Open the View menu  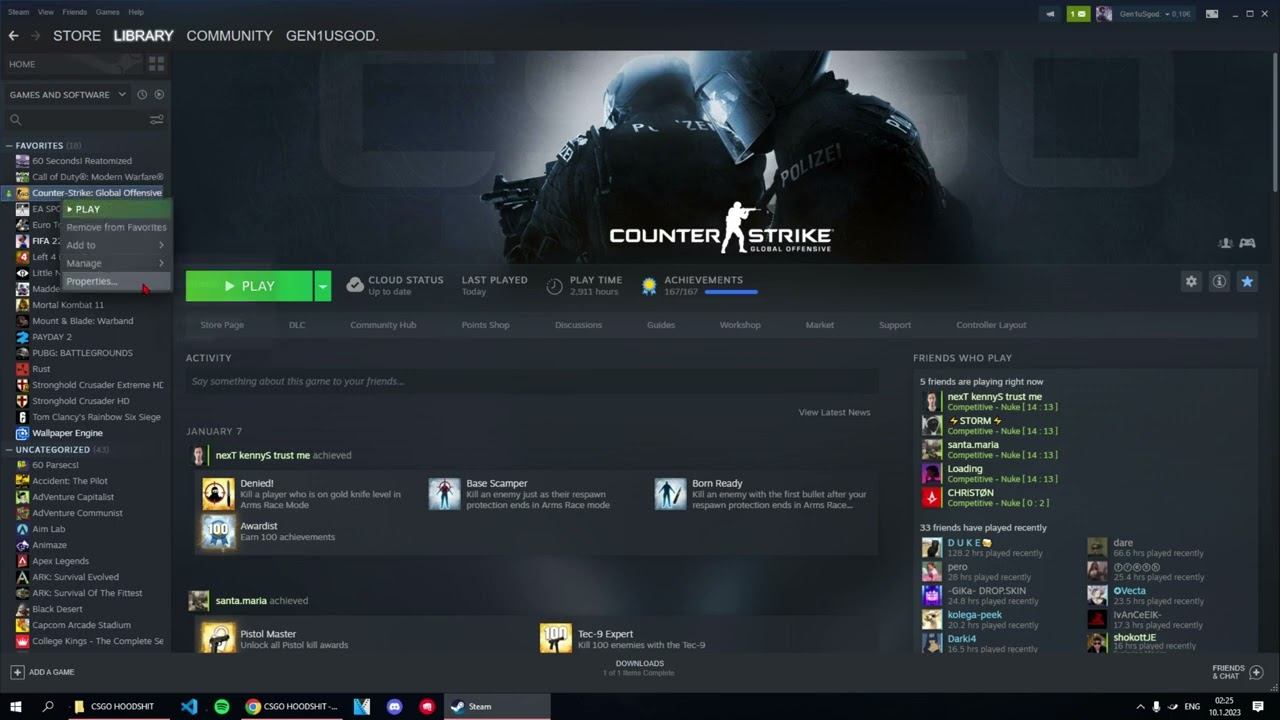pos(46,12)
